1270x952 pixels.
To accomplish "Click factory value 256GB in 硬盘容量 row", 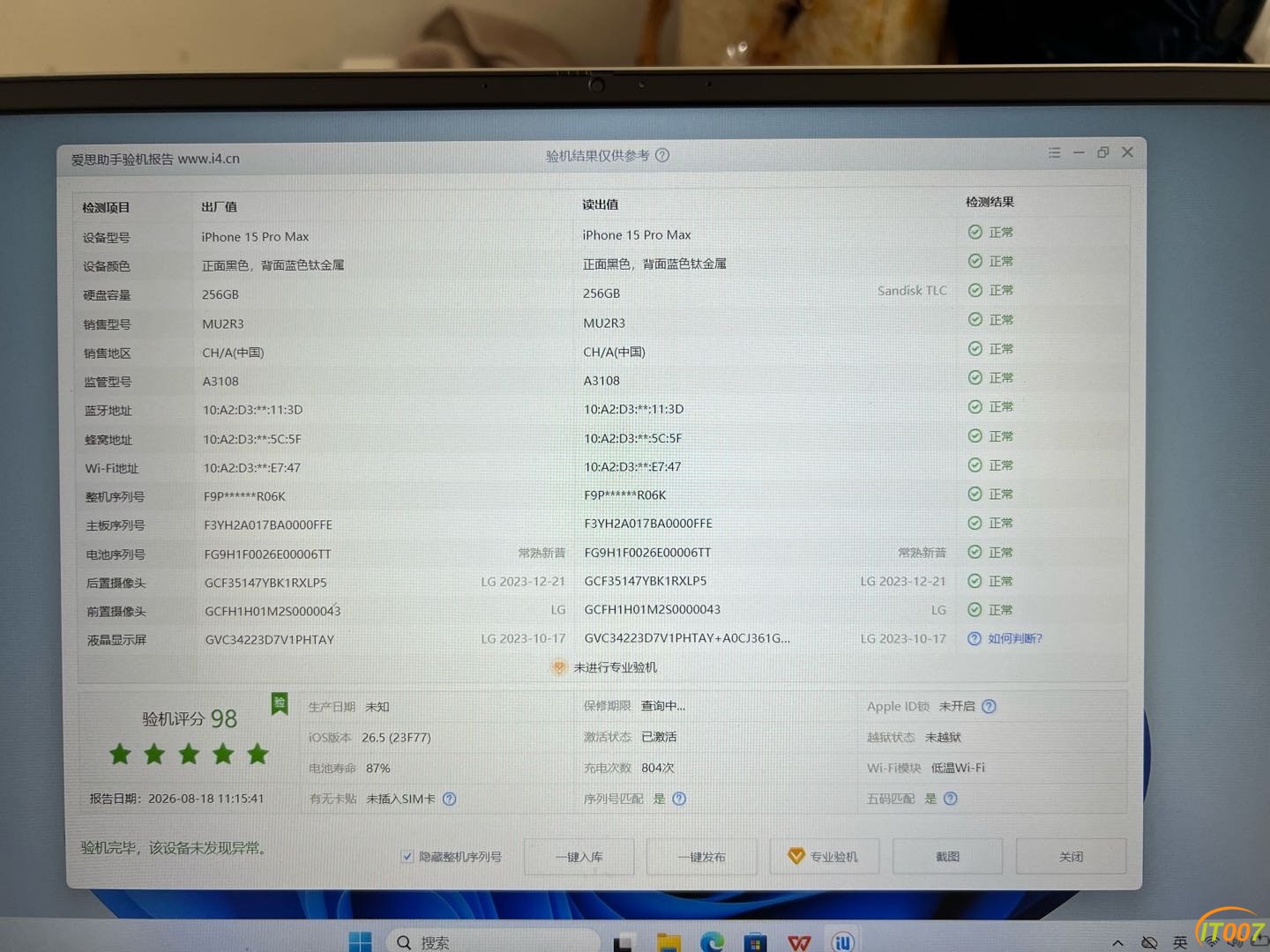I will coord(220,294).
